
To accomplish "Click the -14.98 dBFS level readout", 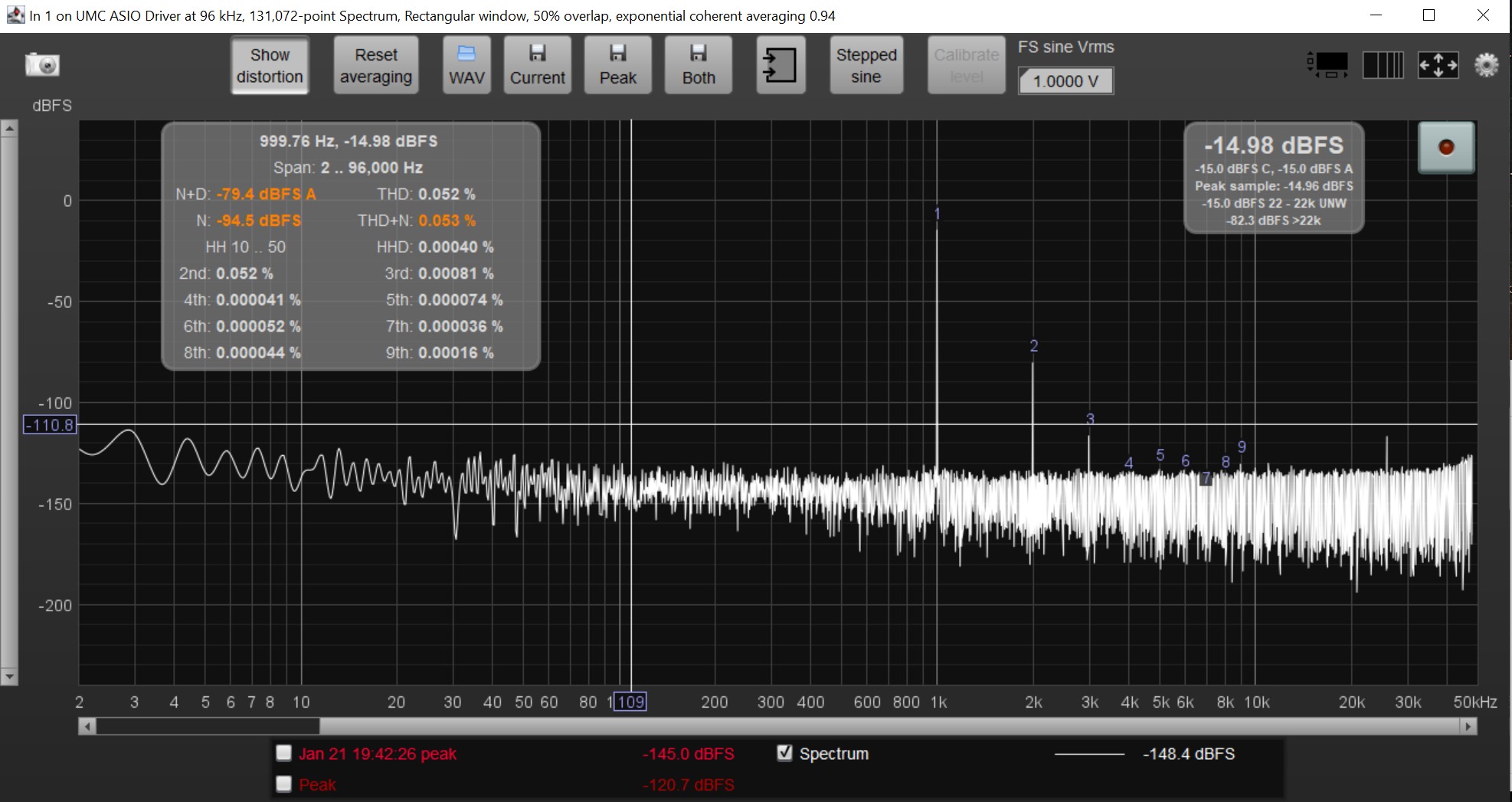I will tap(1274, 146).
